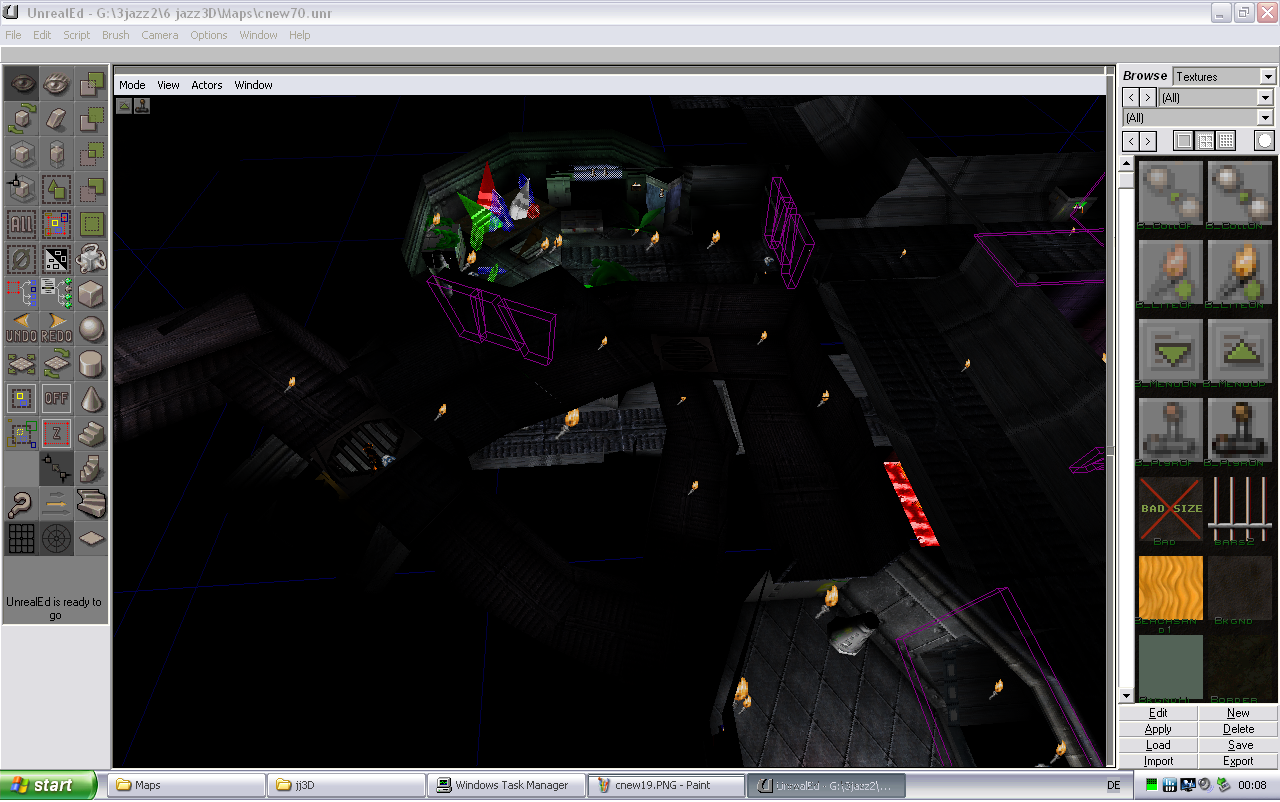Toggle the white circle browser button

coord(1265,141)
